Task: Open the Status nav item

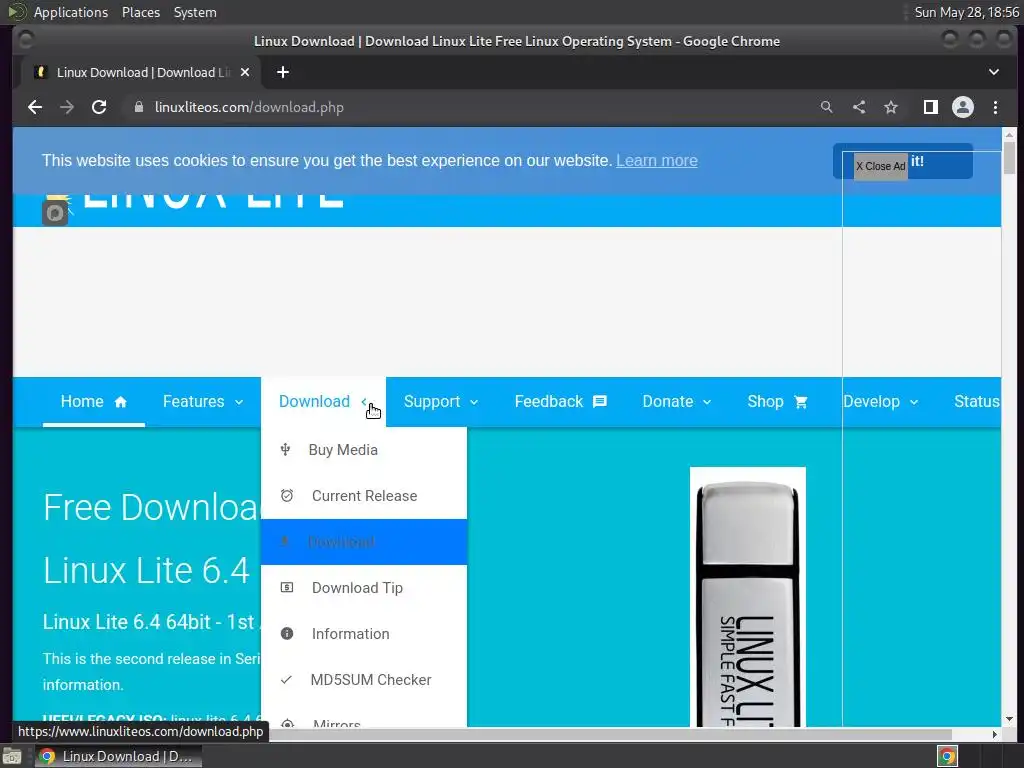Action: tap(976, 402)
